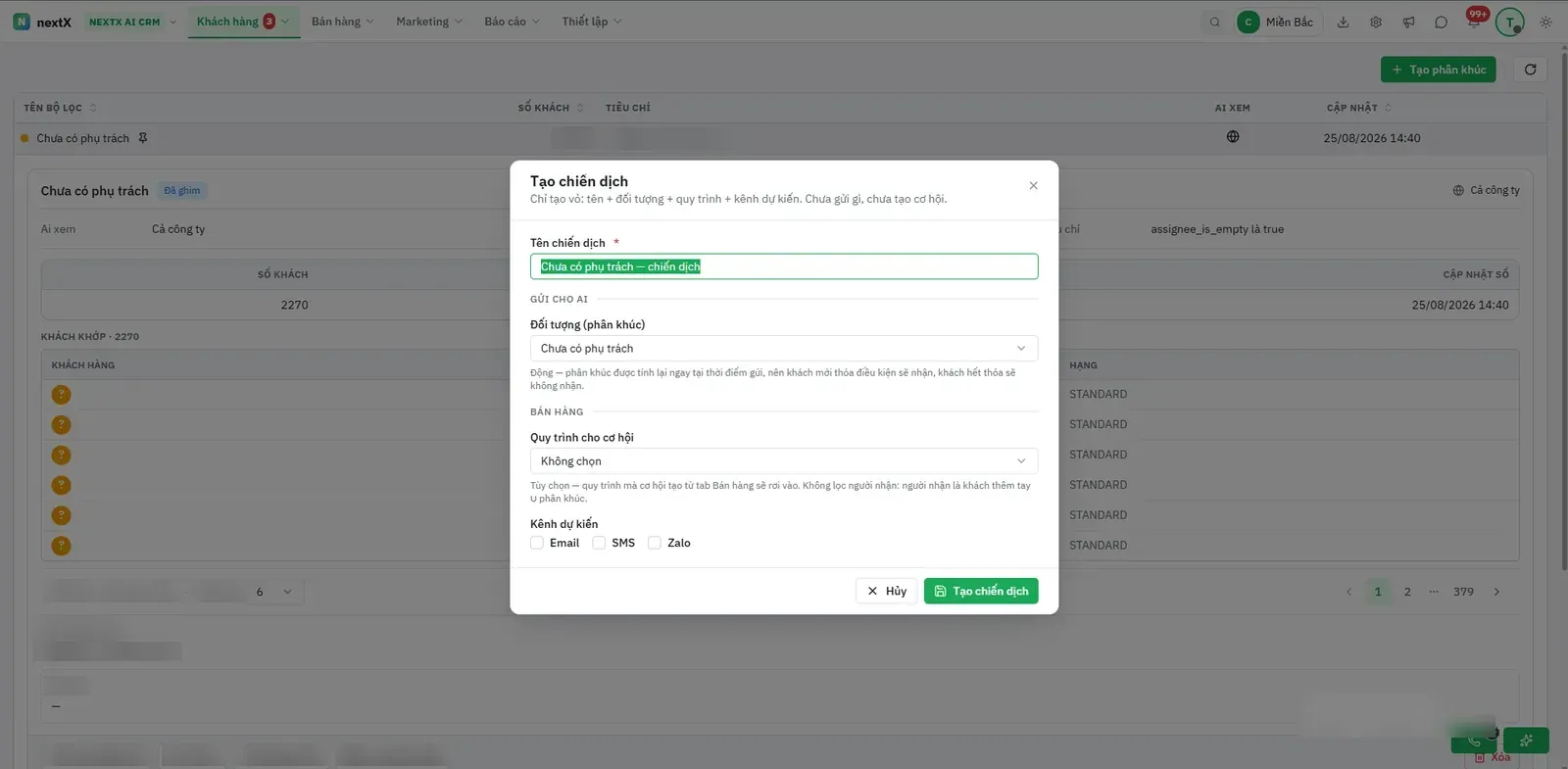This screenshot has width=1568, height=769.
Task: Click the nextX logo icon
Action: click(22, 22)
